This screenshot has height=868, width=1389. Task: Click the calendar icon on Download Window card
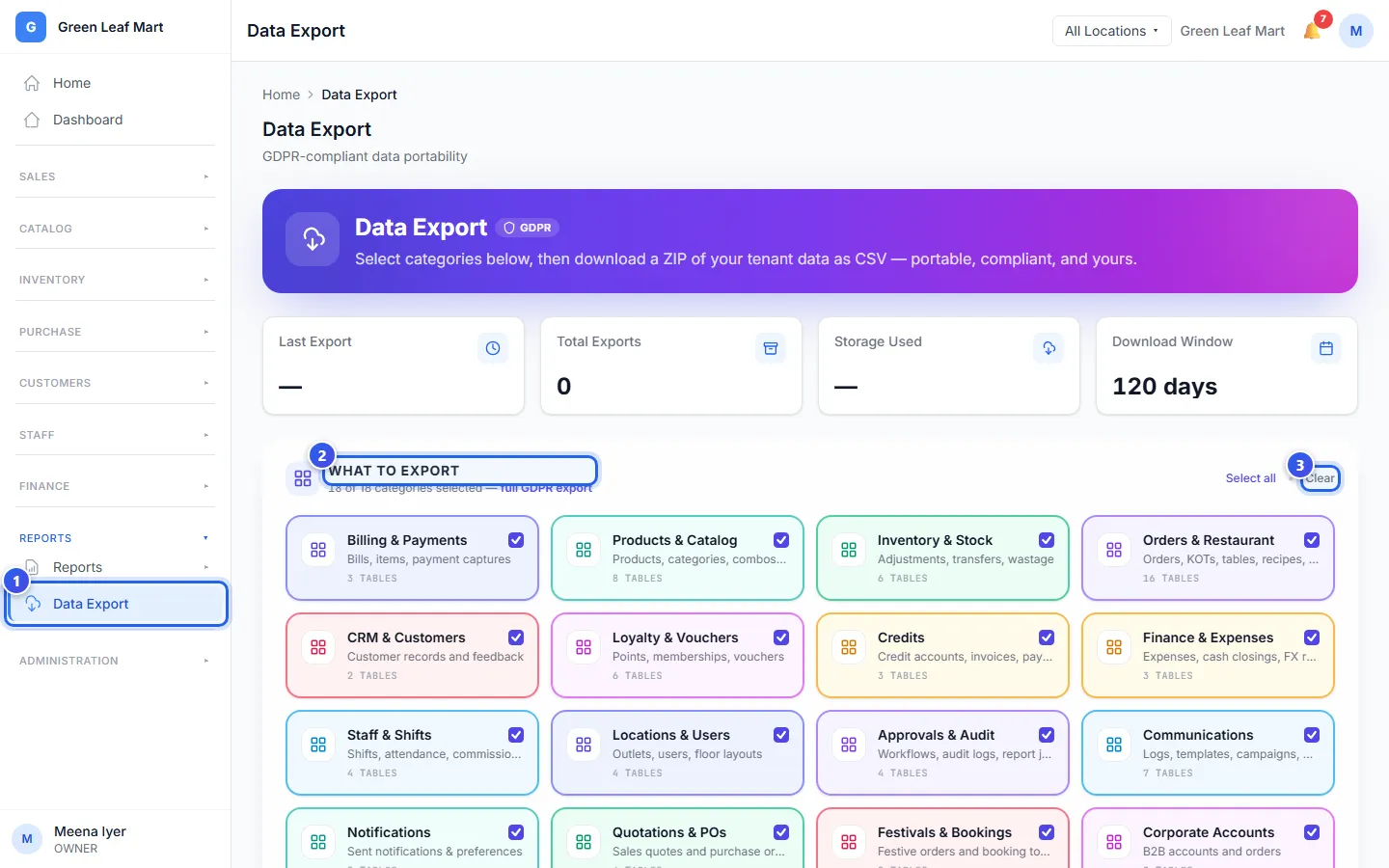(1326, 348)
